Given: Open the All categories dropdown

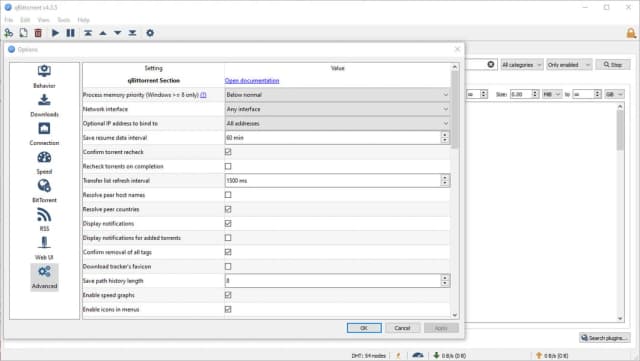Looking at the screenshot, I should click(522, 65).
